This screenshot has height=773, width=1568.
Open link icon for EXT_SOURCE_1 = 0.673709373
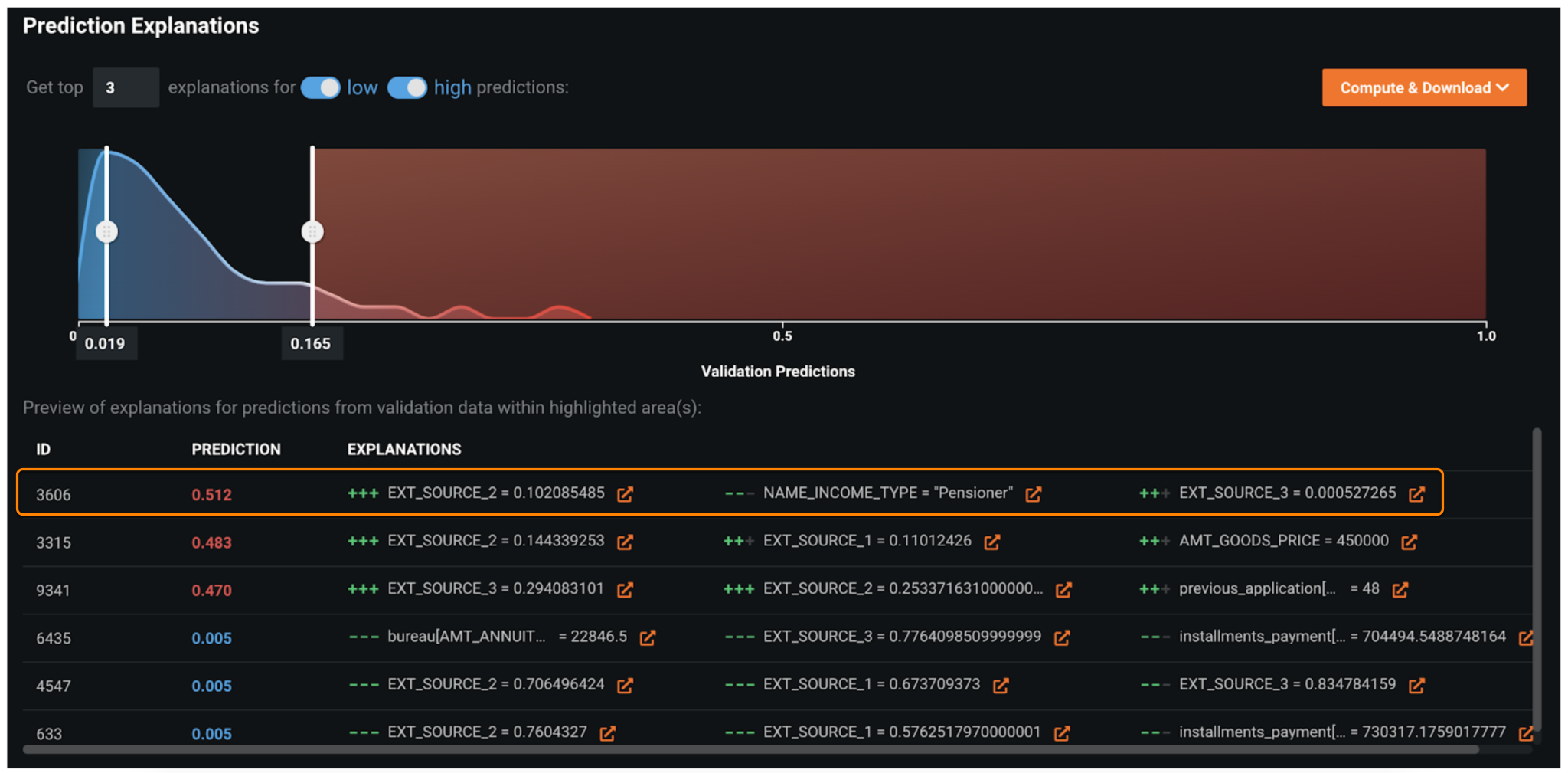[x=1000, y=686]
